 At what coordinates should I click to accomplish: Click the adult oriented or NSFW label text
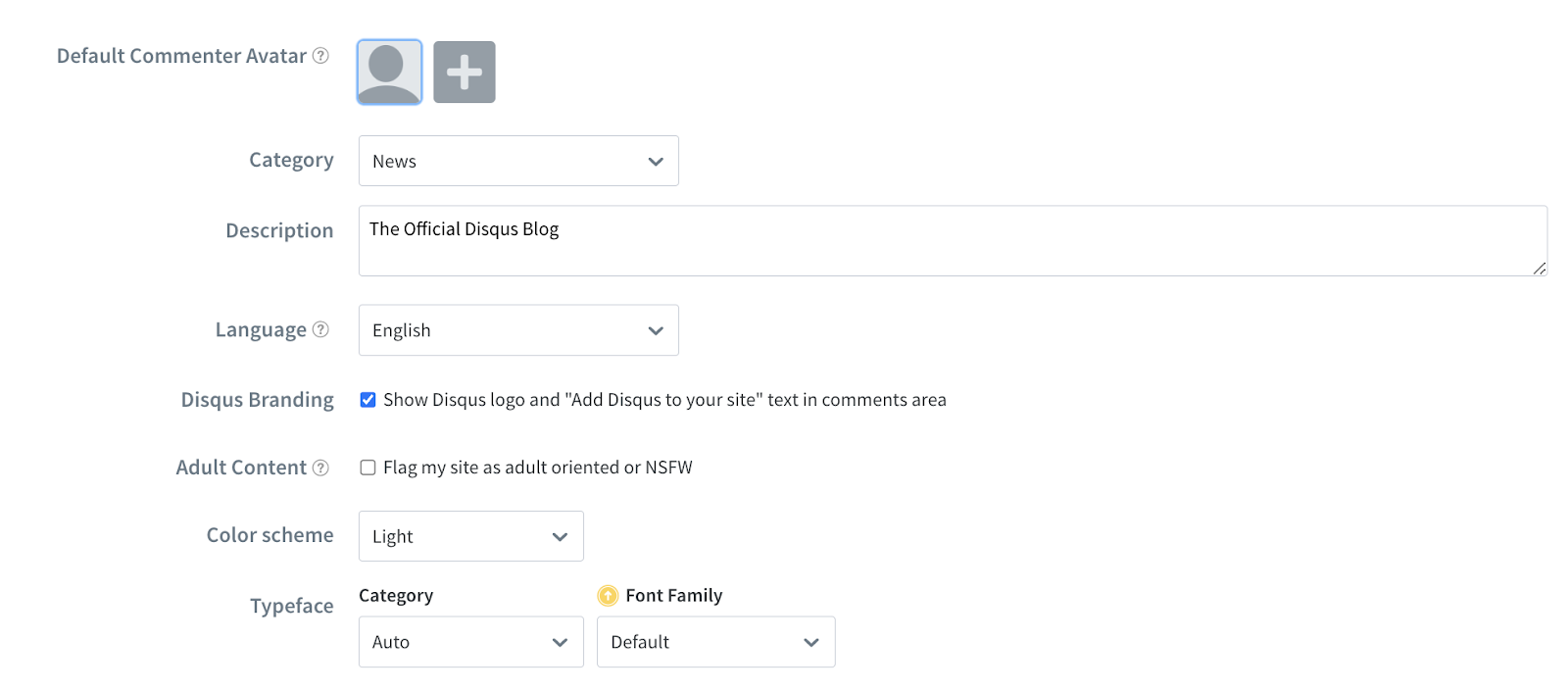[x=537, y=468]
